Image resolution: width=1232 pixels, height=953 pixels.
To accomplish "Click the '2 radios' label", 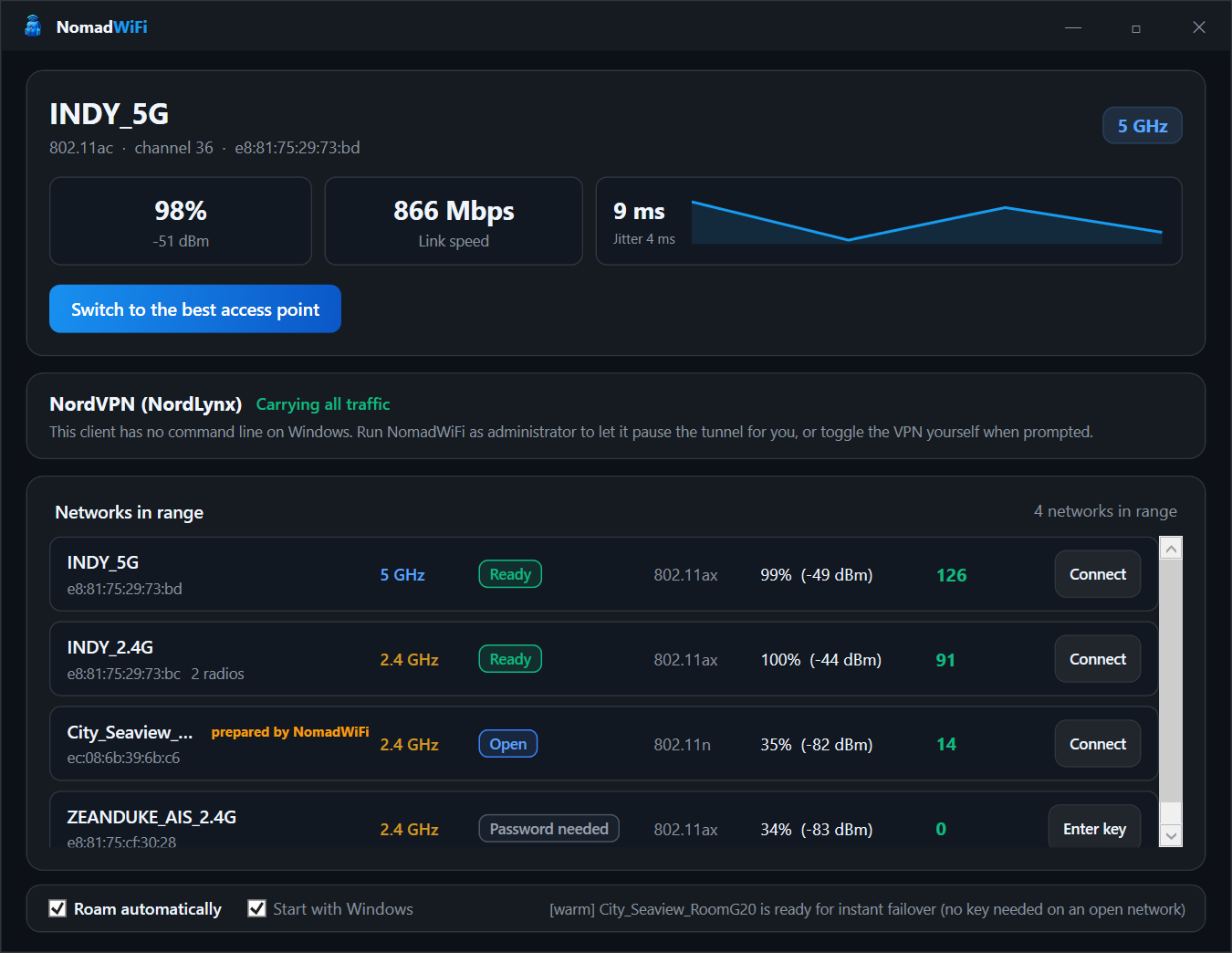I will 218,674.
